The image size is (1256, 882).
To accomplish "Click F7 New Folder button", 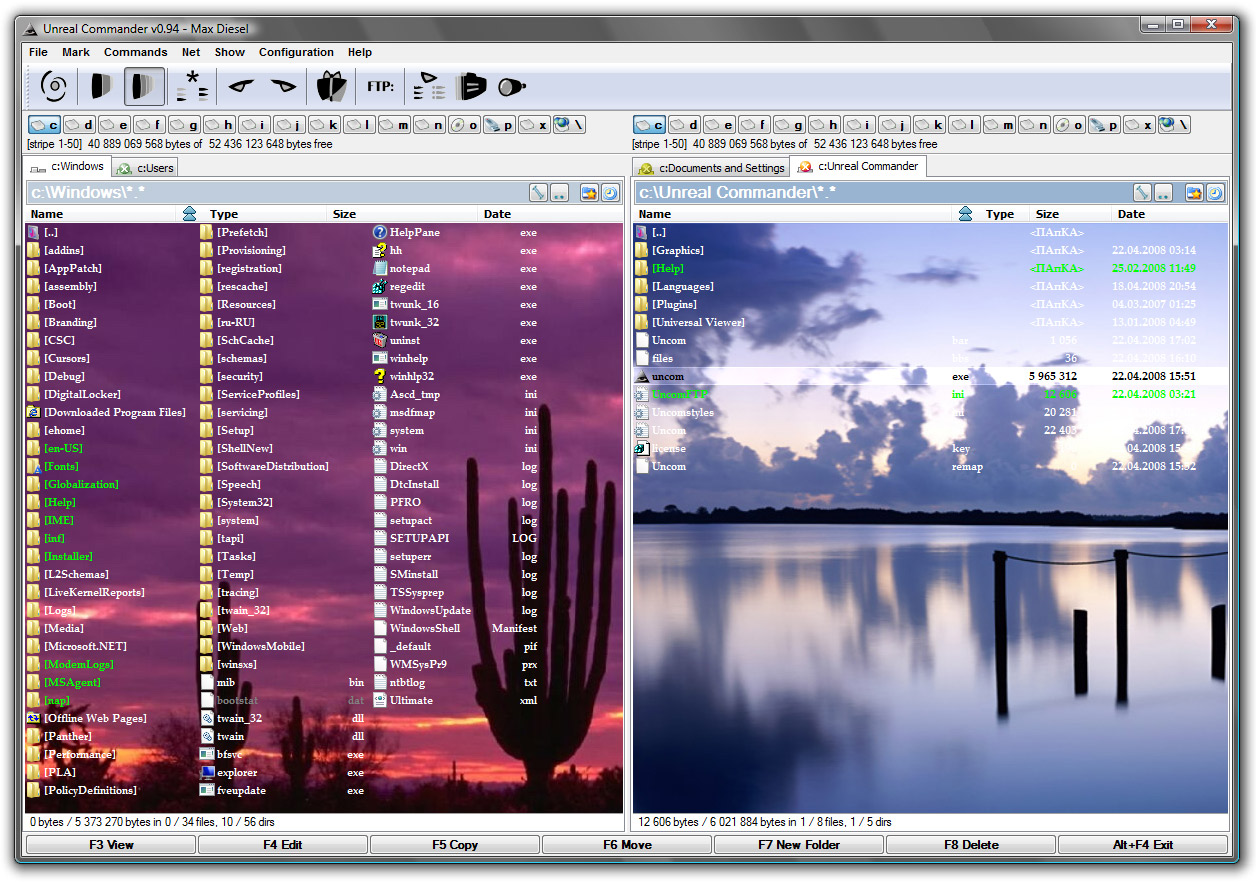I will pyautogui.click(x=799, y=845).
